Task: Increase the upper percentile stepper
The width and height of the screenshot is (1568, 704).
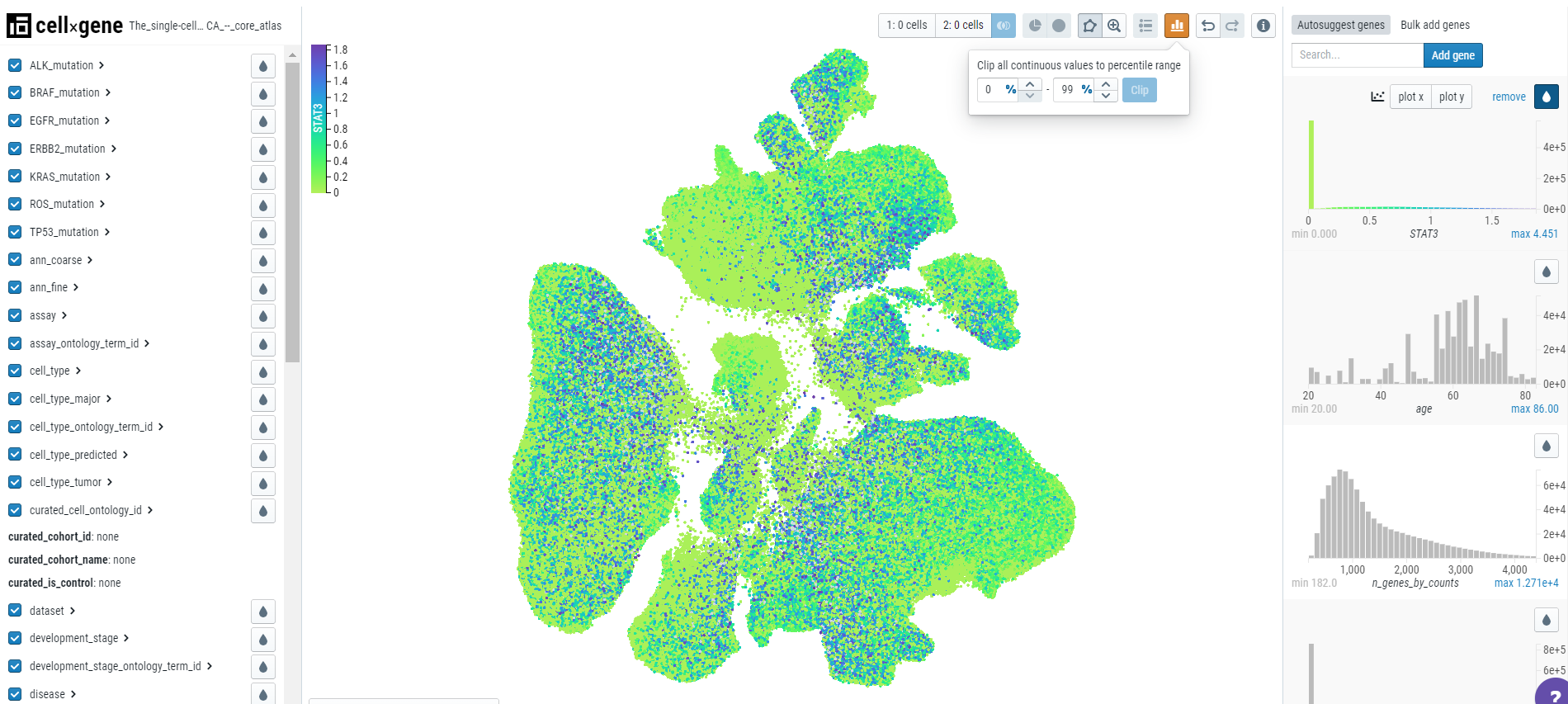Action: click(x=1106, y=84)
